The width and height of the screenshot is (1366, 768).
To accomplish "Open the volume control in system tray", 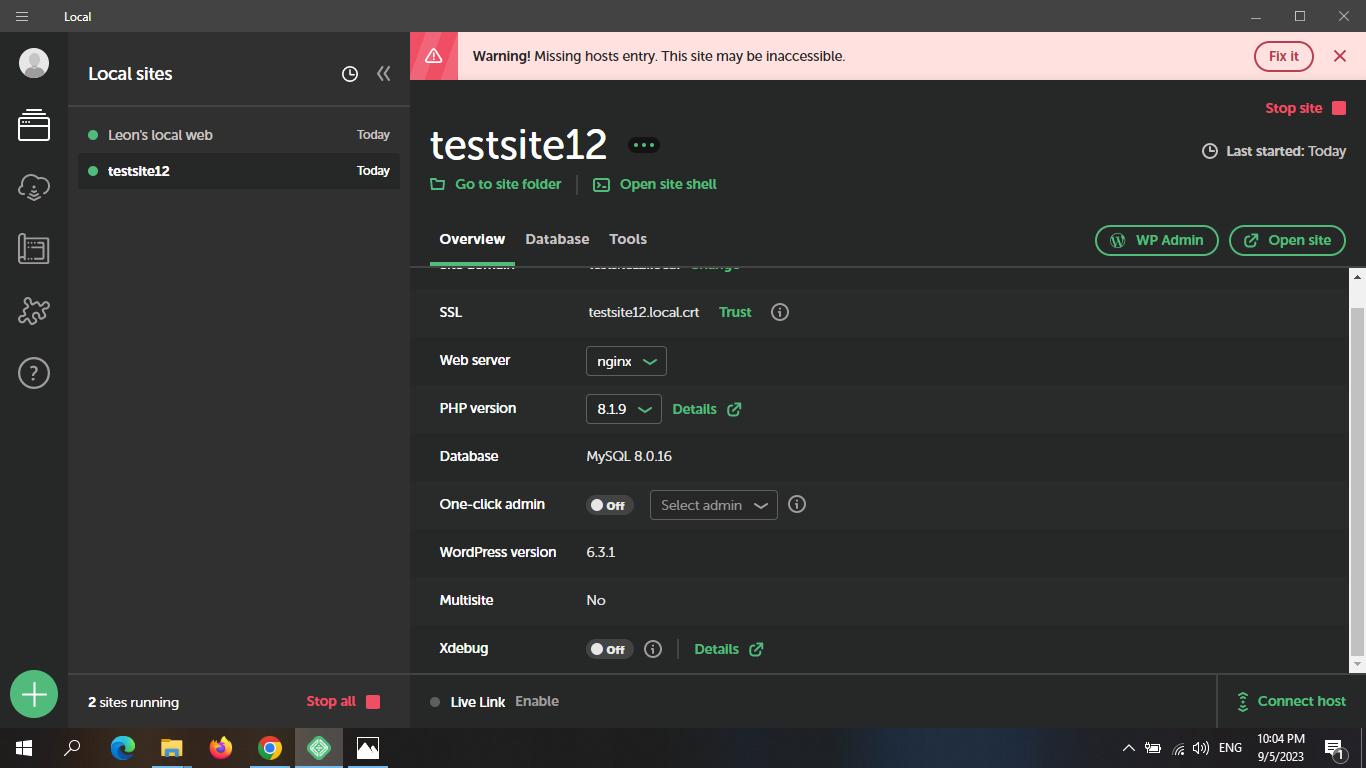I will click(x=1201, y=748).
